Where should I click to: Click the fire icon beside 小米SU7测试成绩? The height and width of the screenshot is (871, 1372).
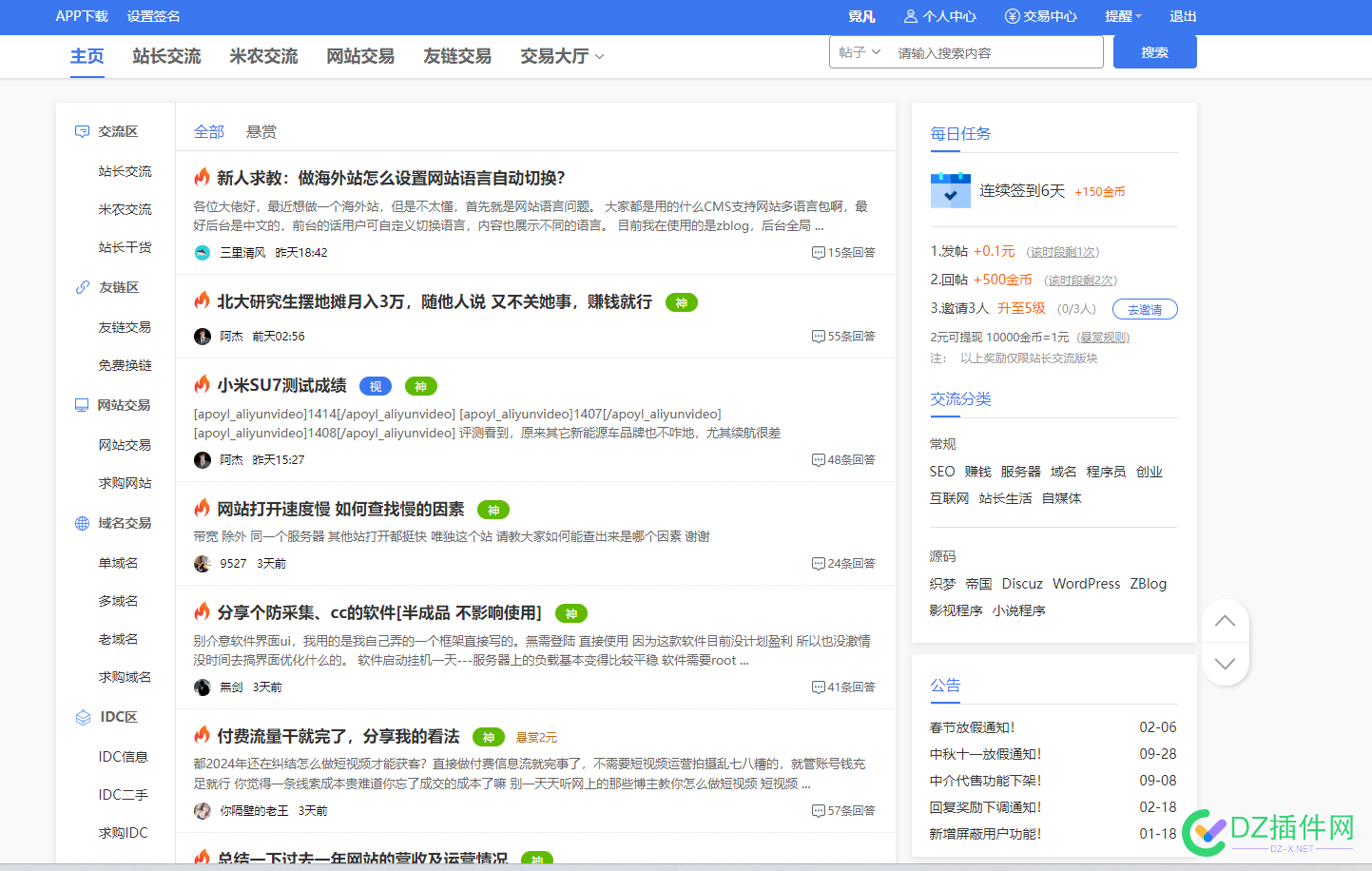click(202, 384)
